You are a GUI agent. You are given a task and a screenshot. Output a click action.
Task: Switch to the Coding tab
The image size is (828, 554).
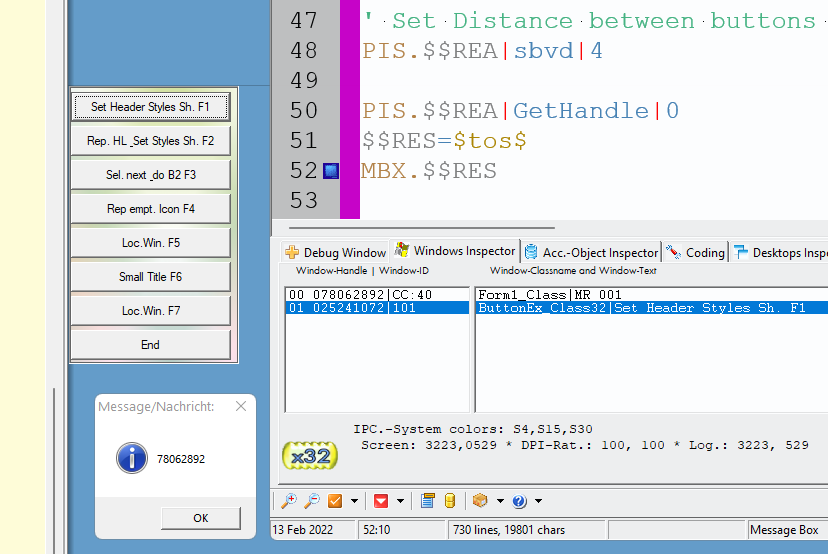[x=696, y=253]
